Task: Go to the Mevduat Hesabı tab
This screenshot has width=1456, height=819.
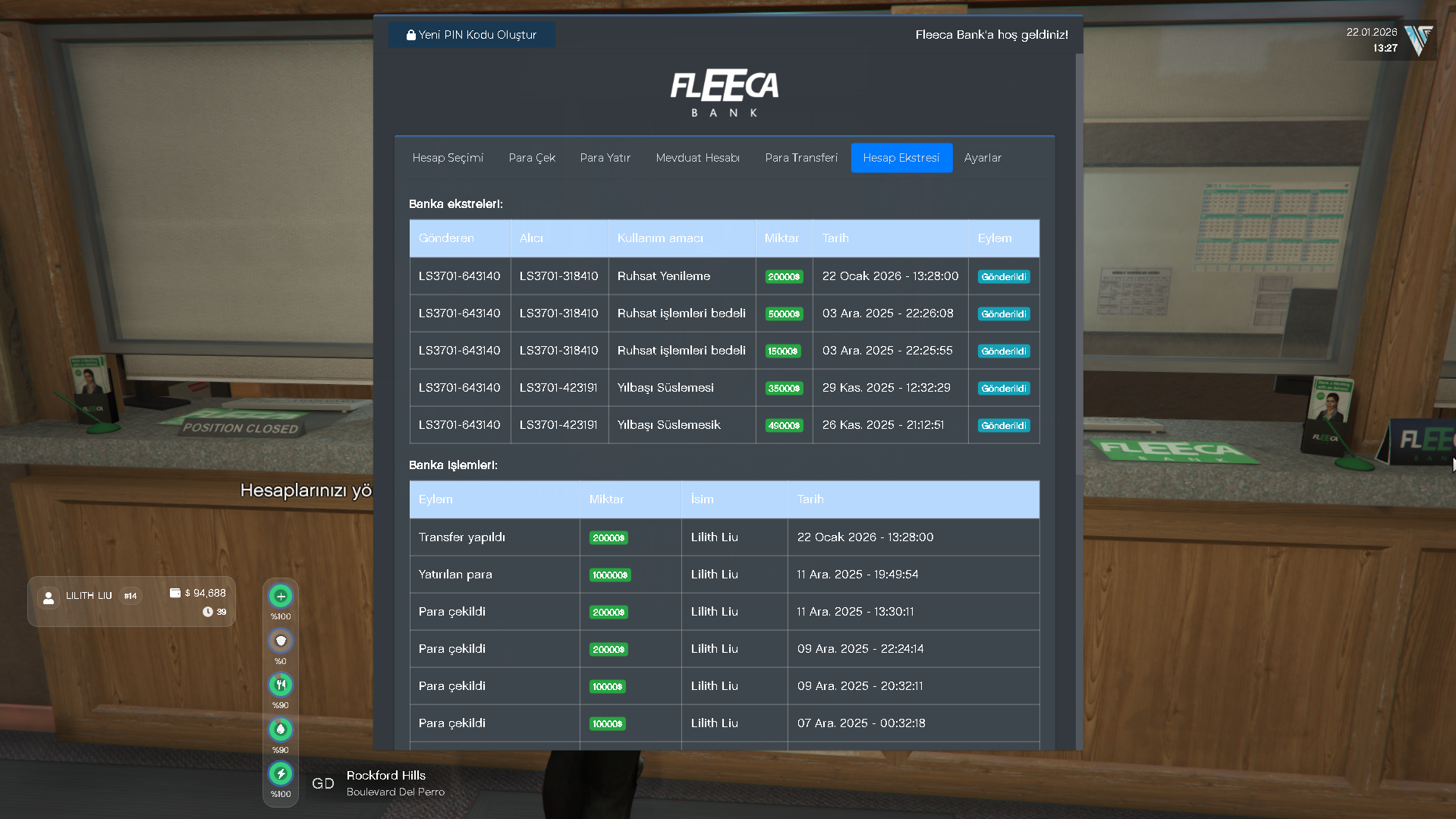Action: [x=698, y=158]
